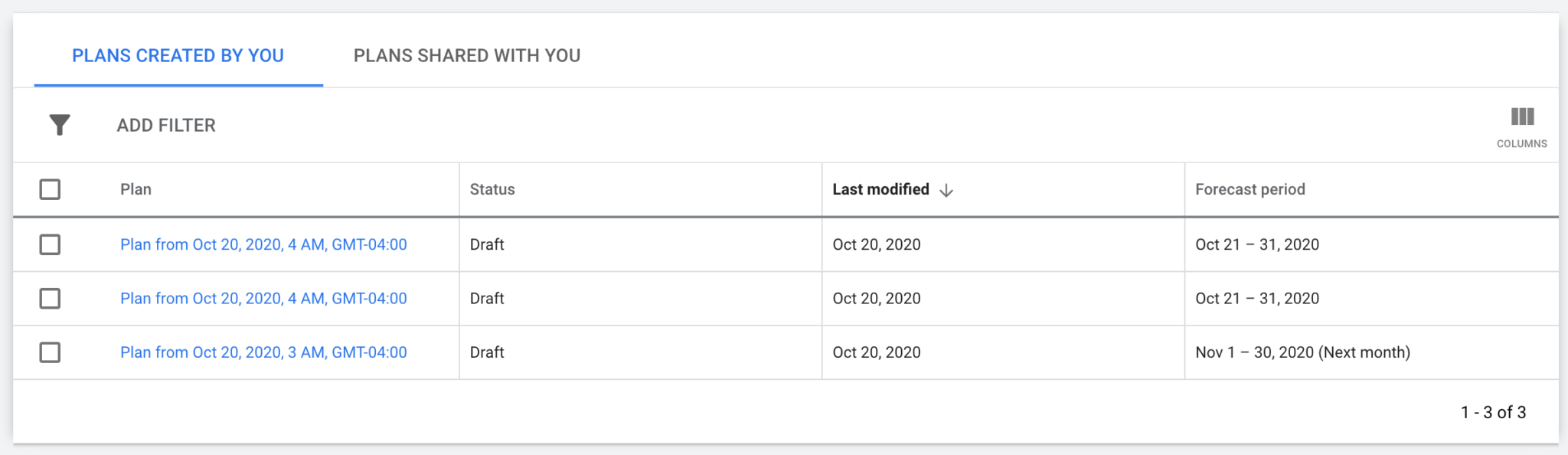
Task: Click the 1 - 3 of 3 pagination text
Action: (x=1493, y=411)
